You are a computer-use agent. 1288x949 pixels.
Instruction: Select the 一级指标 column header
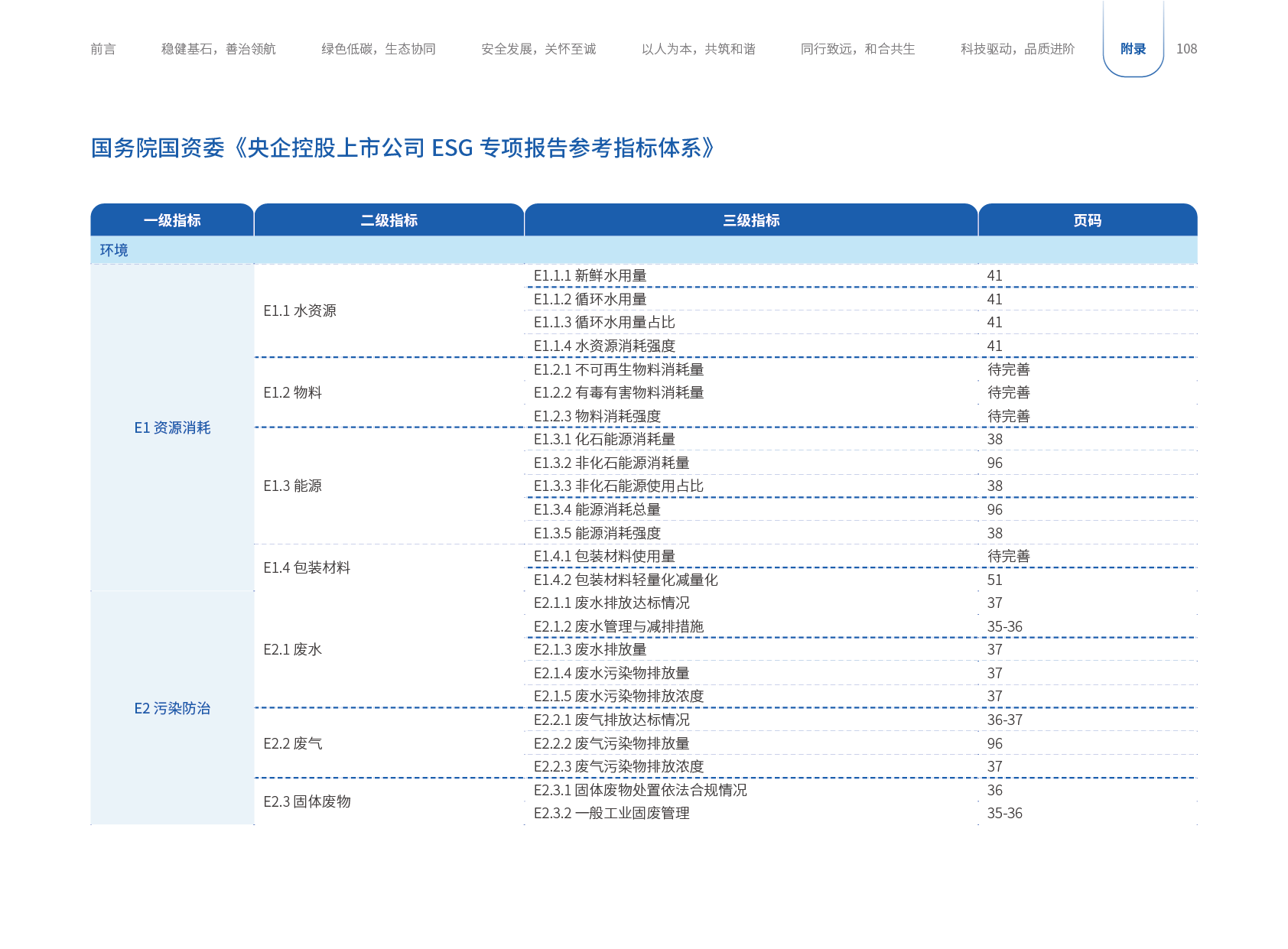[172, 220]
